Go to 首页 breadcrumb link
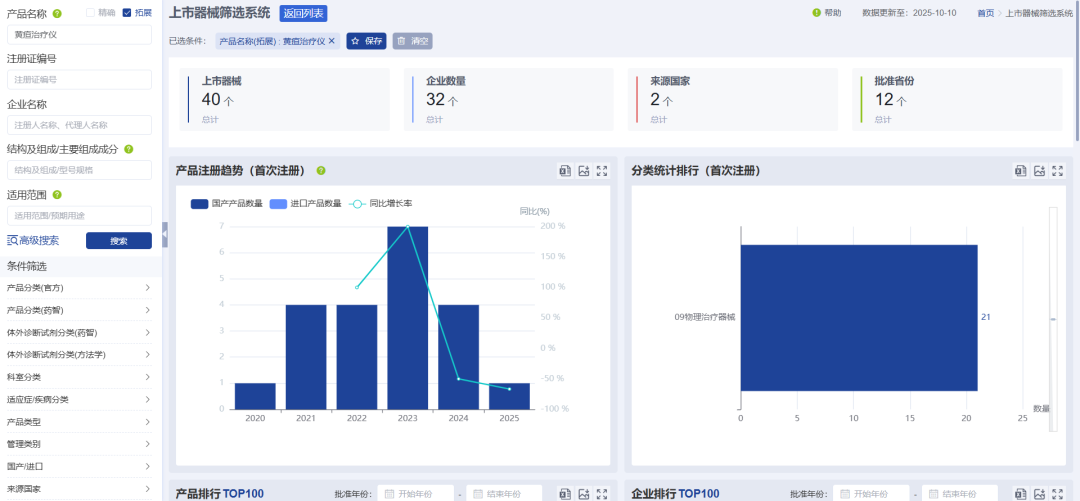This screenshot has width=1080, height=501. 986,12
